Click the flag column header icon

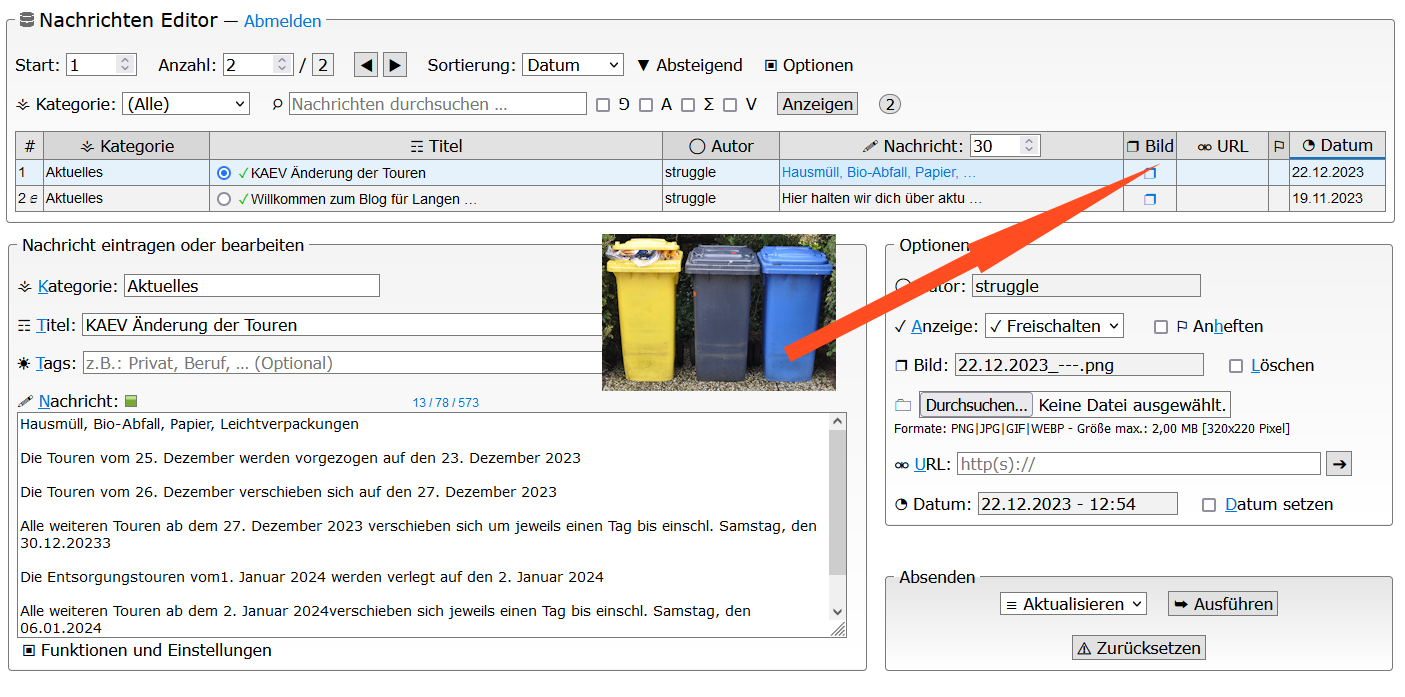[x=1278, y=146]
